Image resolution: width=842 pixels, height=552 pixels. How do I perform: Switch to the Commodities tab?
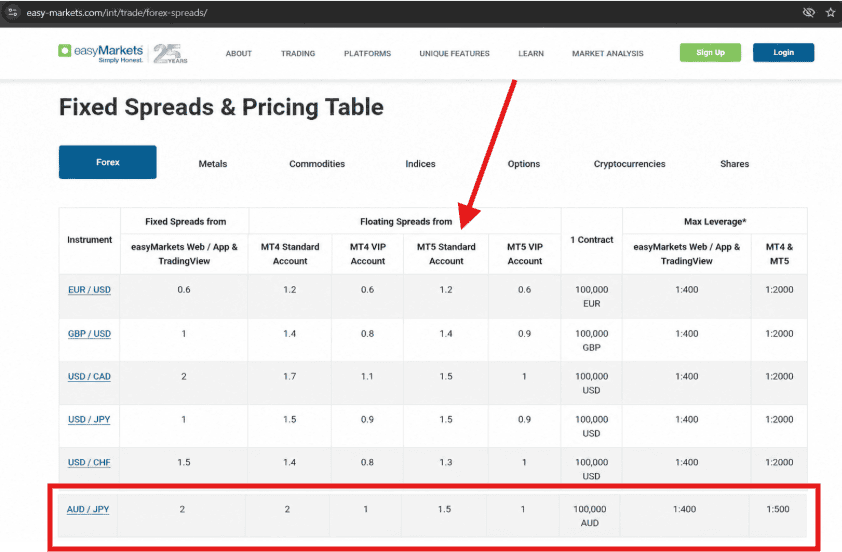(x=317, y=164)
